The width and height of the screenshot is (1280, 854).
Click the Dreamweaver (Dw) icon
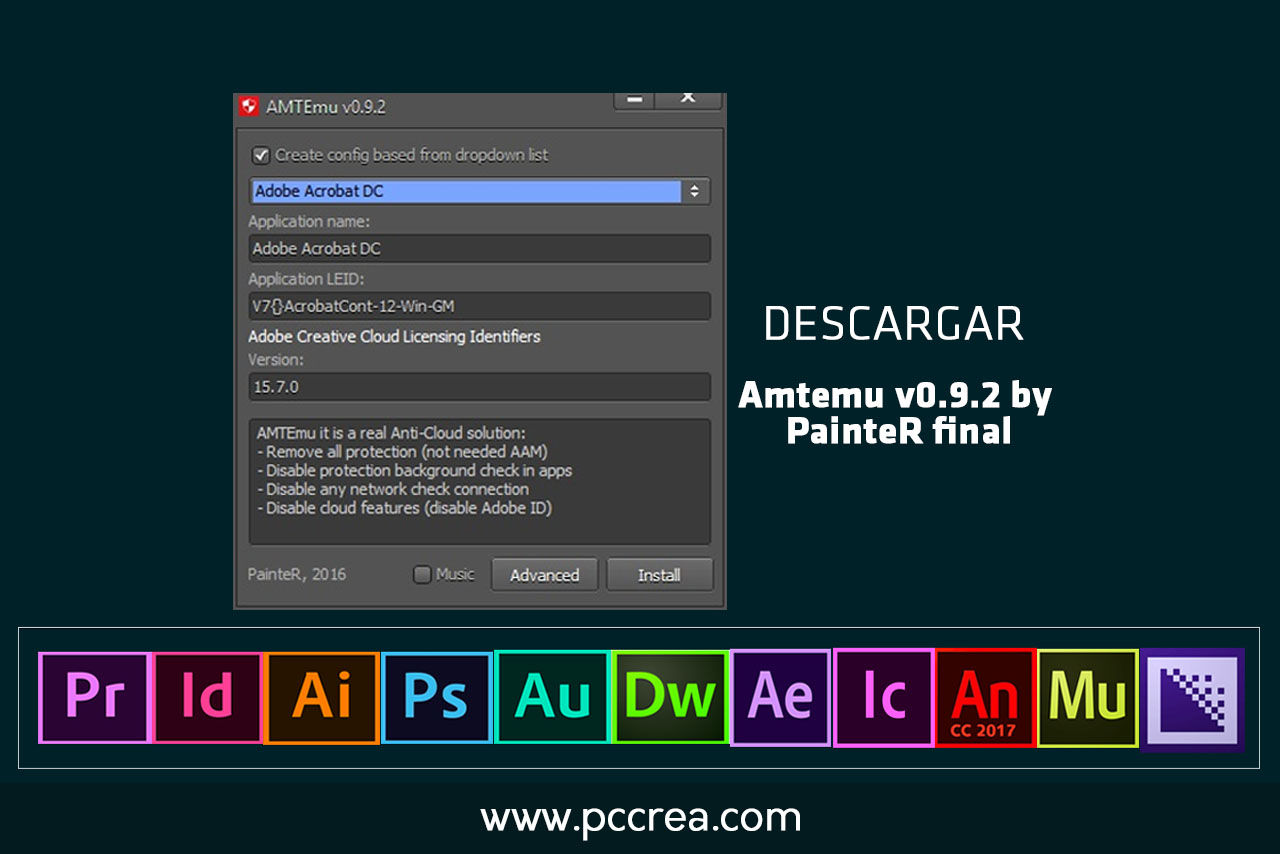pyautogui.click(x=670, y=697)
